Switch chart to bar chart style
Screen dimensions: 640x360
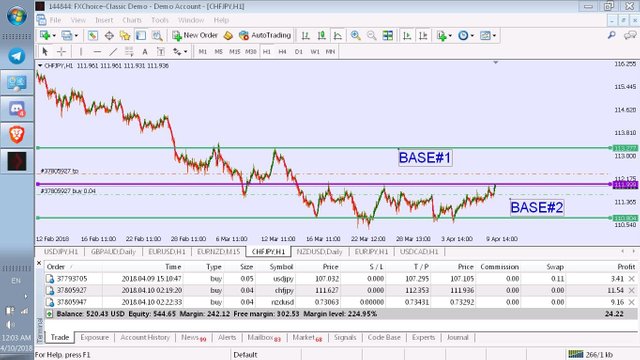305,36
